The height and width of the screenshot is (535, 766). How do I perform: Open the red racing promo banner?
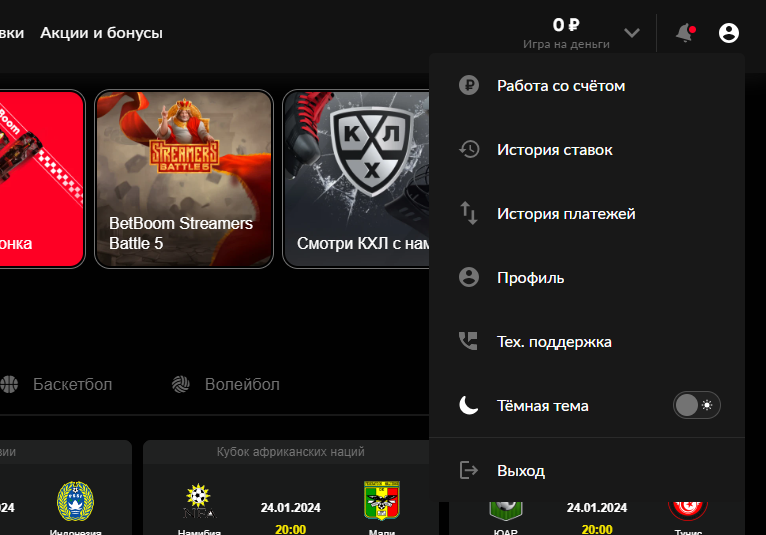pos(42,179)
